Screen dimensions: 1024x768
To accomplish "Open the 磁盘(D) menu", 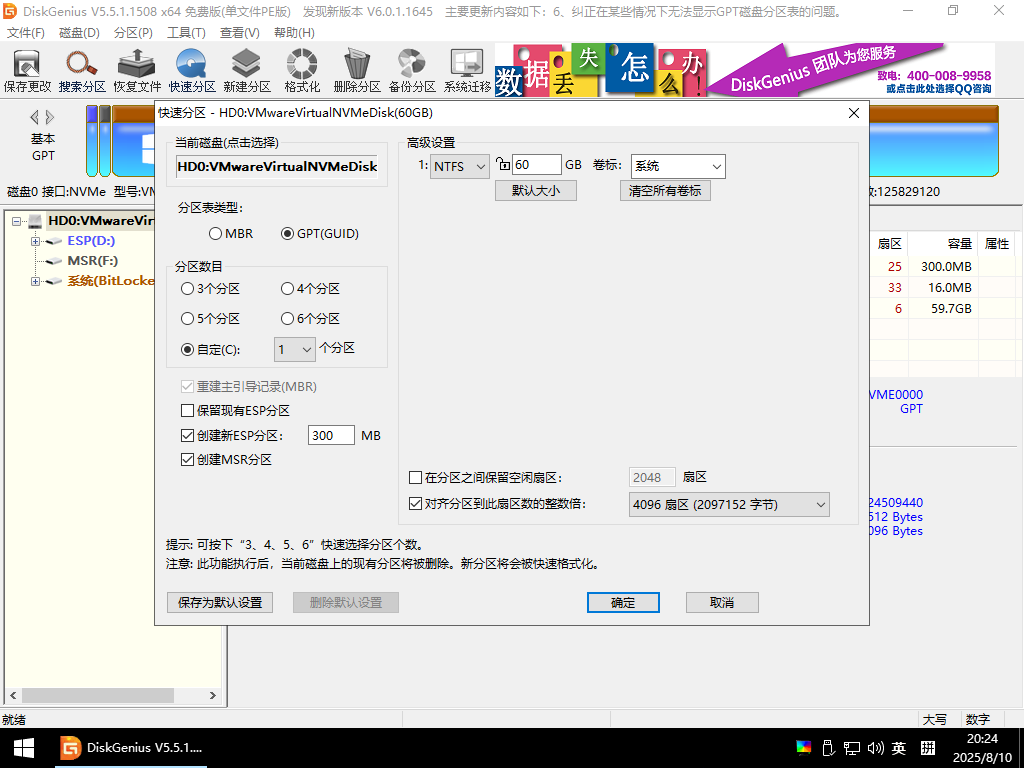I will pos(79,33).
